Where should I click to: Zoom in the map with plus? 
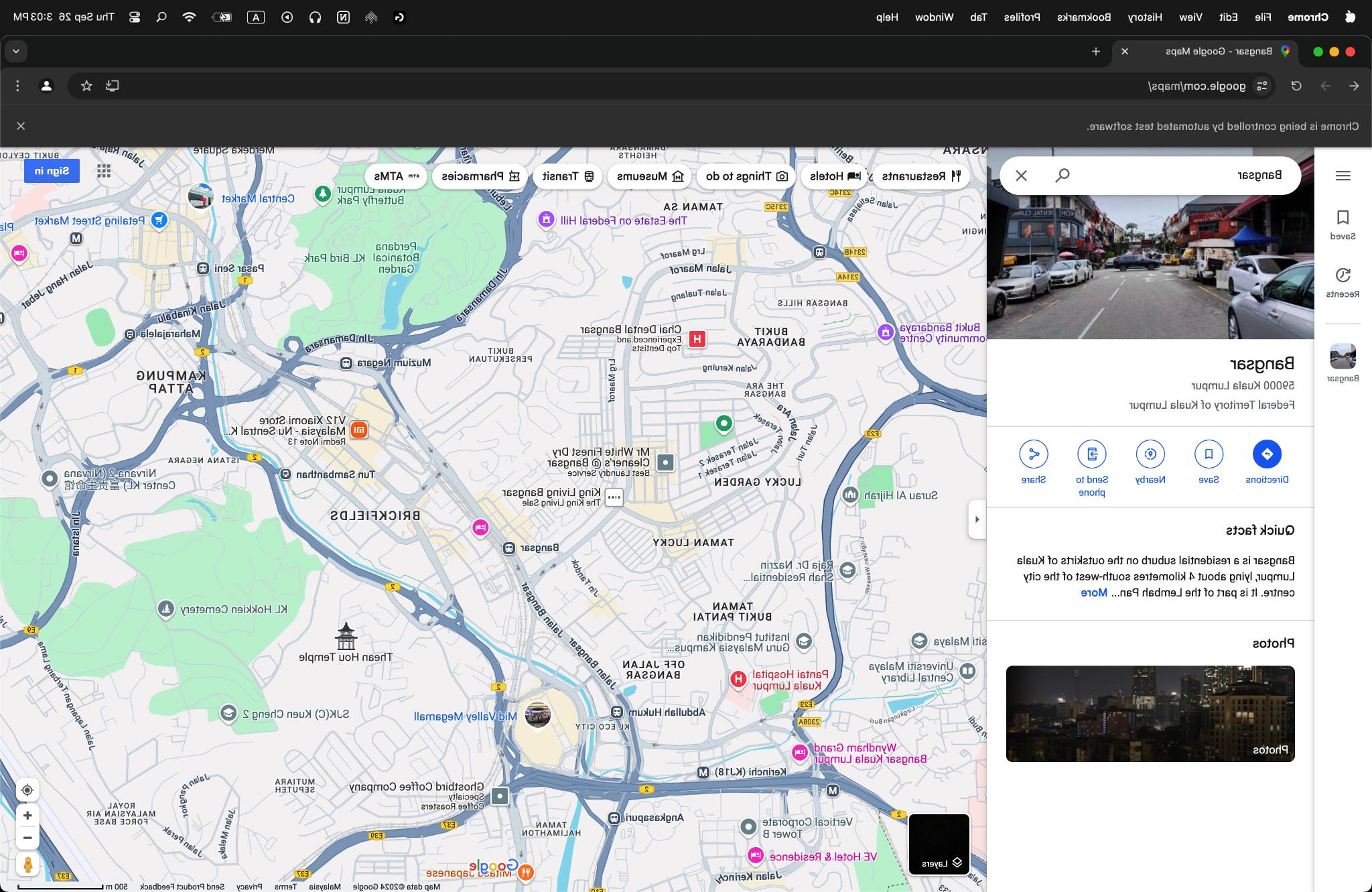(x=27, y=816)
